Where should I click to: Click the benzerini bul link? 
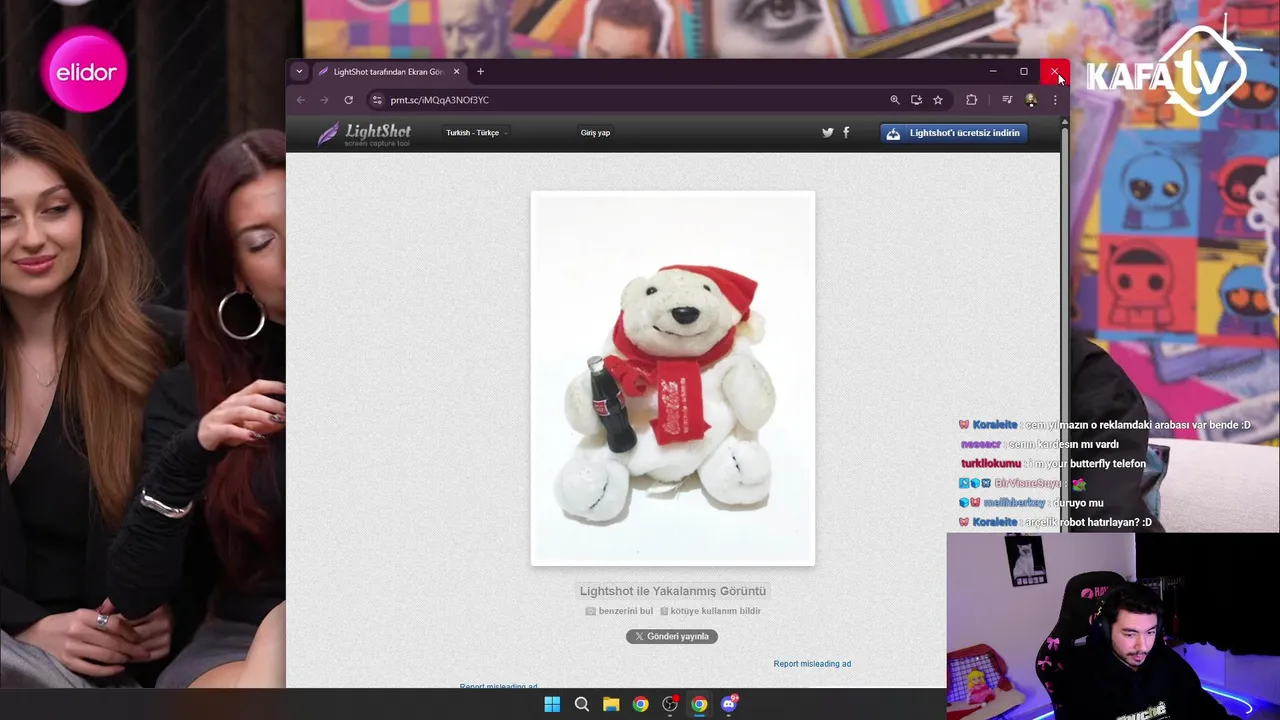(x=619, y=611)
